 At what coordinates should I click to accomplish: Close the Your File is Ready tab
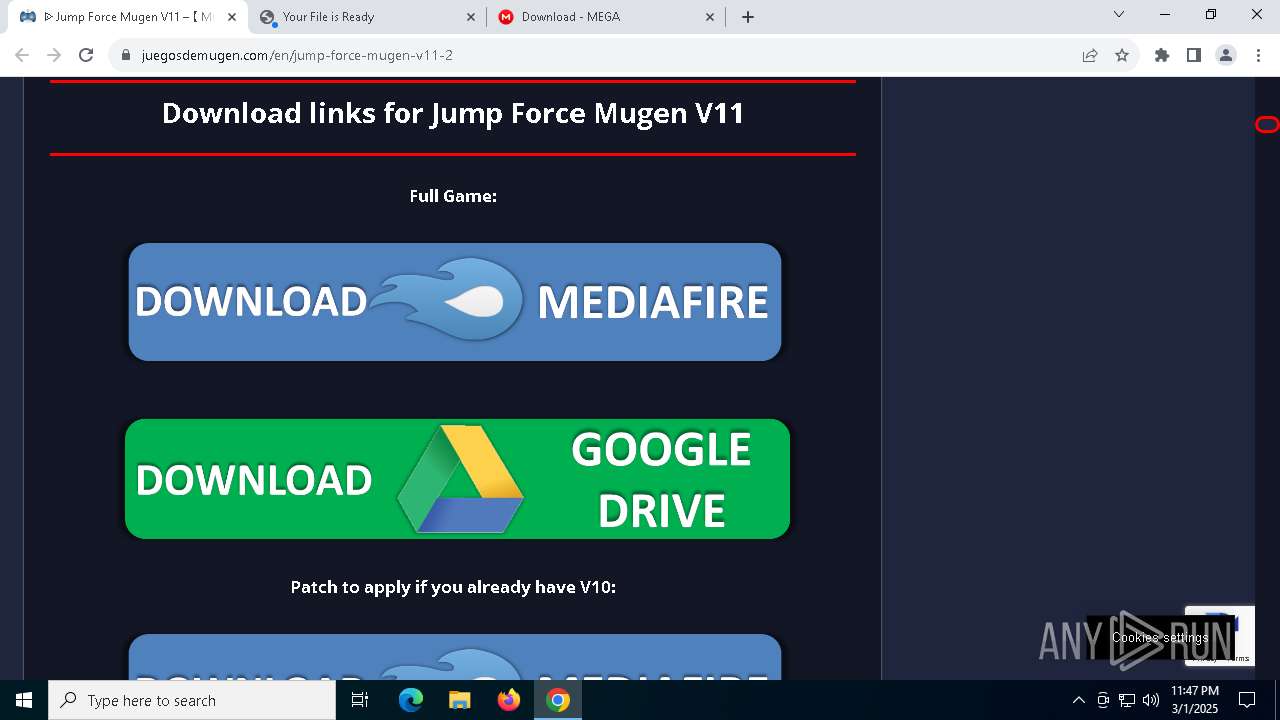(x=472, y=17)
